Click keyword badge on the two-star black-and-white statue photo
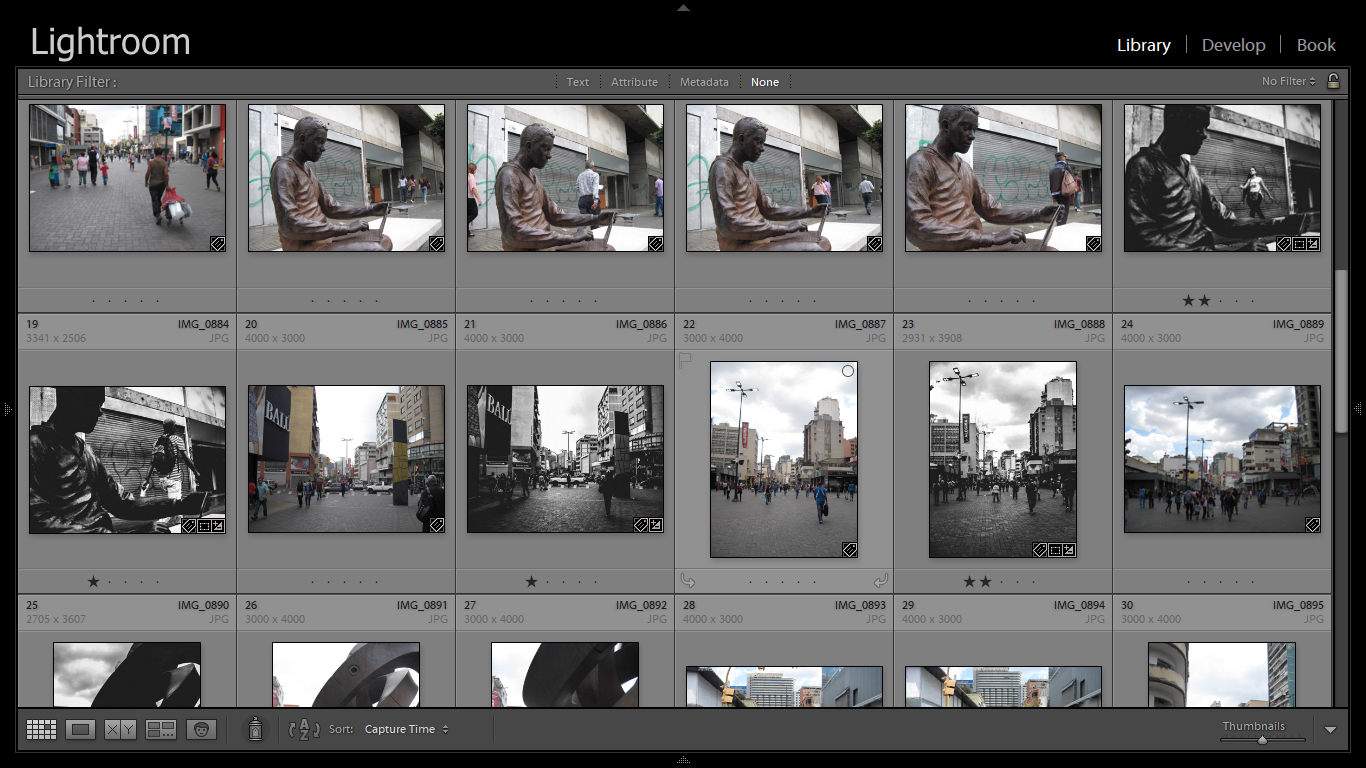Screen dimensions: 1366x768 tap(1284, 244)
